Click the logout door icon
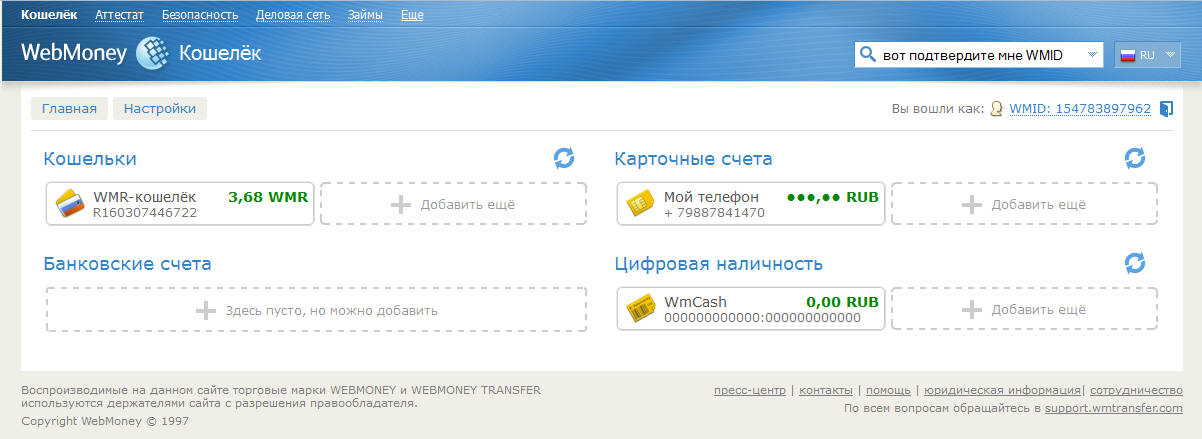Viewport: 1202px width, 439px height. click(1166, 109)
